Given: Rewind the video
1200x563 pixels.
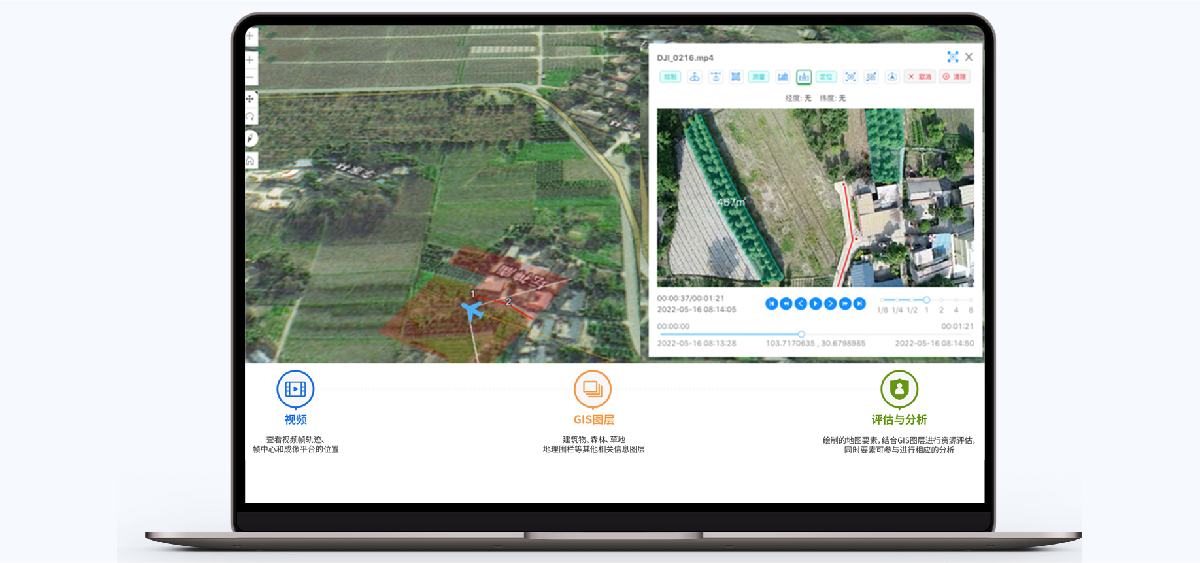Looking at the screenshot, I should pos(786,303).
